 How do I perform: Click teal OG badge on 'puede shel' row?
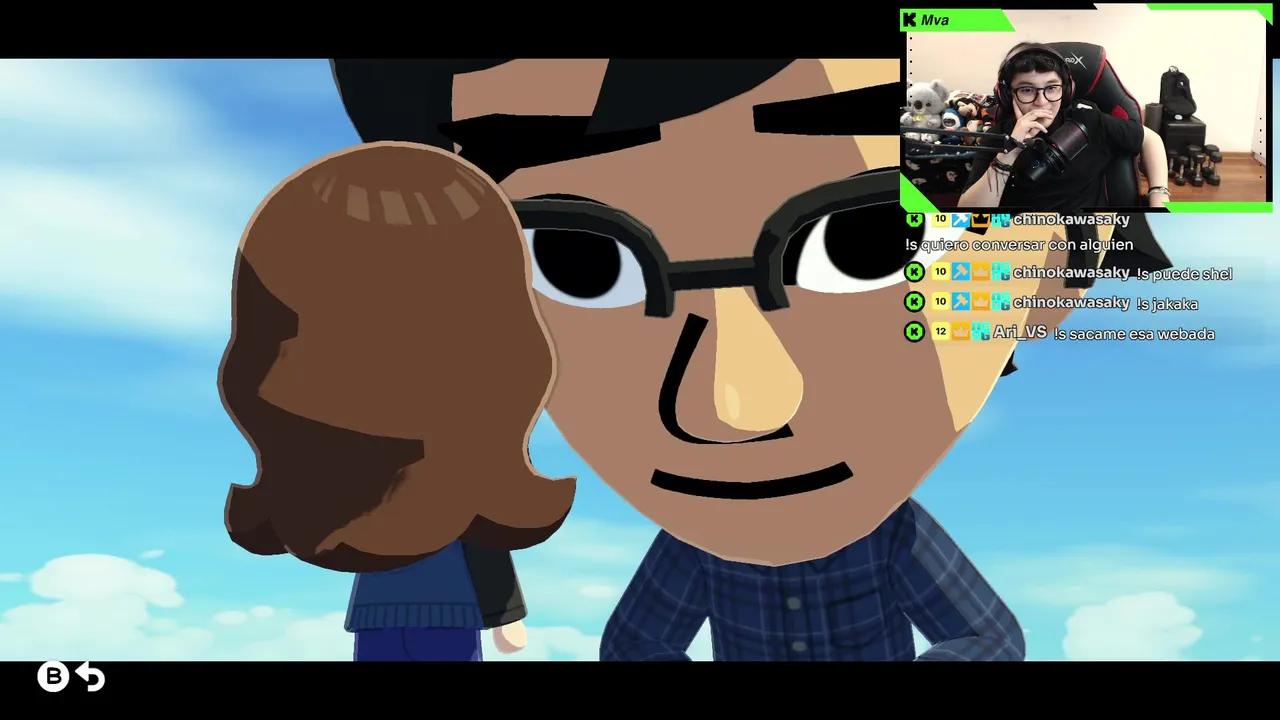click(1000, 271)
